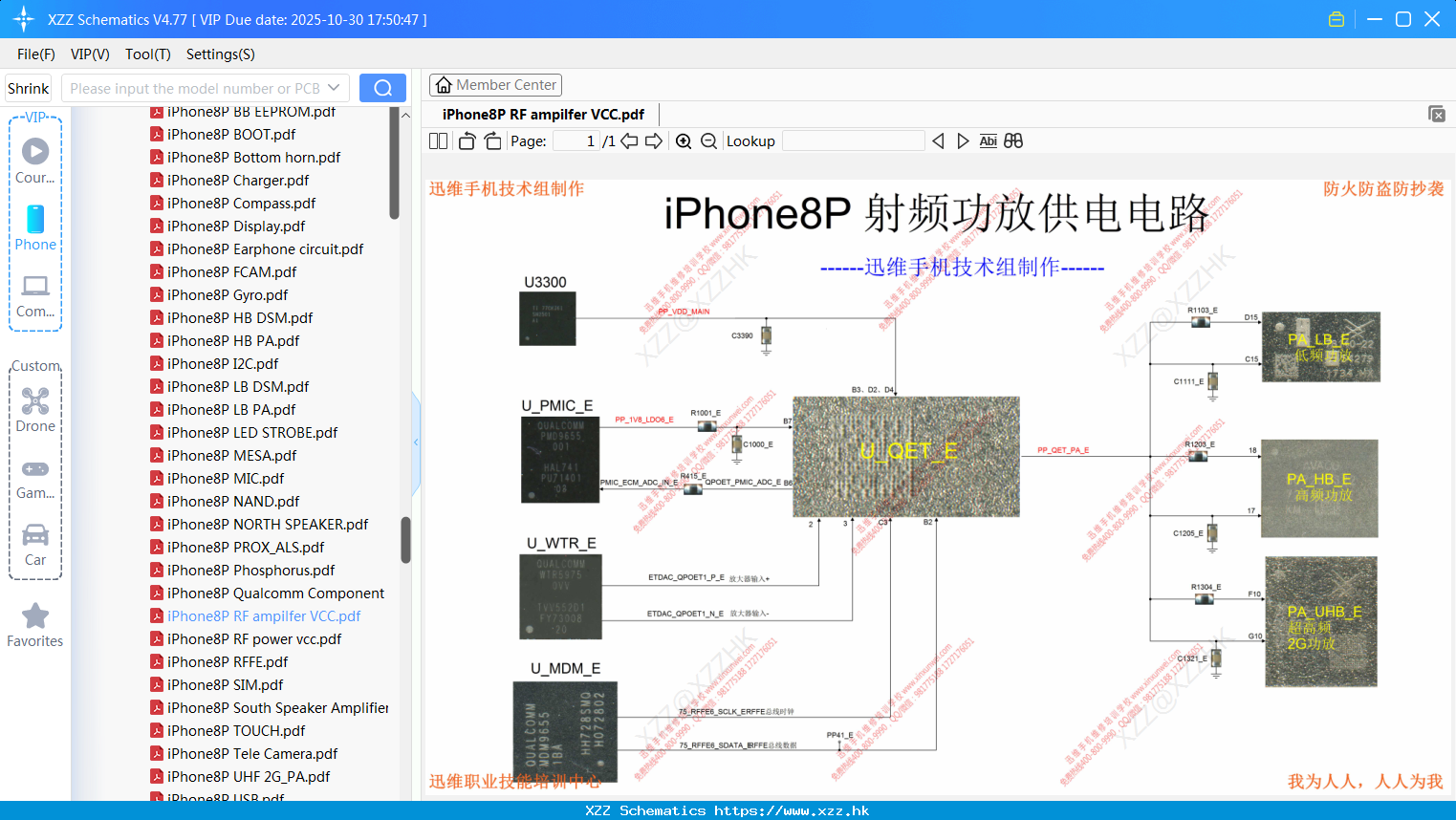Click the Shrink button
The width and height of the screenshot is (1456, 820).
pyautogui.click(x=28, y=88)
